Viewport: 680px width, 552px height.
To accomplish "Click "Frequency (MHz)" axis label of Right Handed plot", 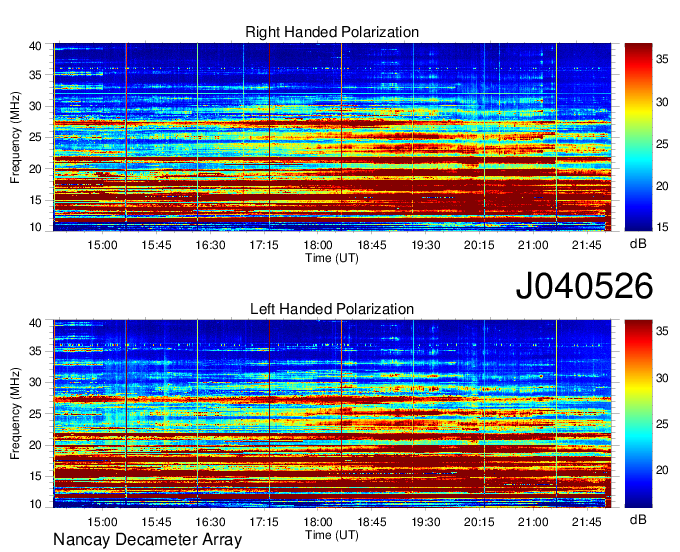I will (x=15, y=137).
